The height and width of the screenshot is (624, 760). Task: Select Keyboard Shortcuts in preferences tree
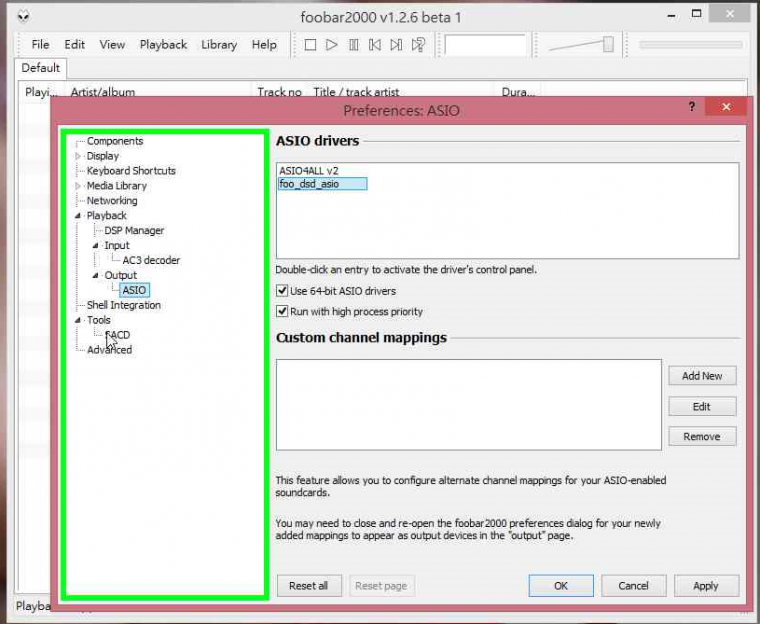tap(131, 171)
